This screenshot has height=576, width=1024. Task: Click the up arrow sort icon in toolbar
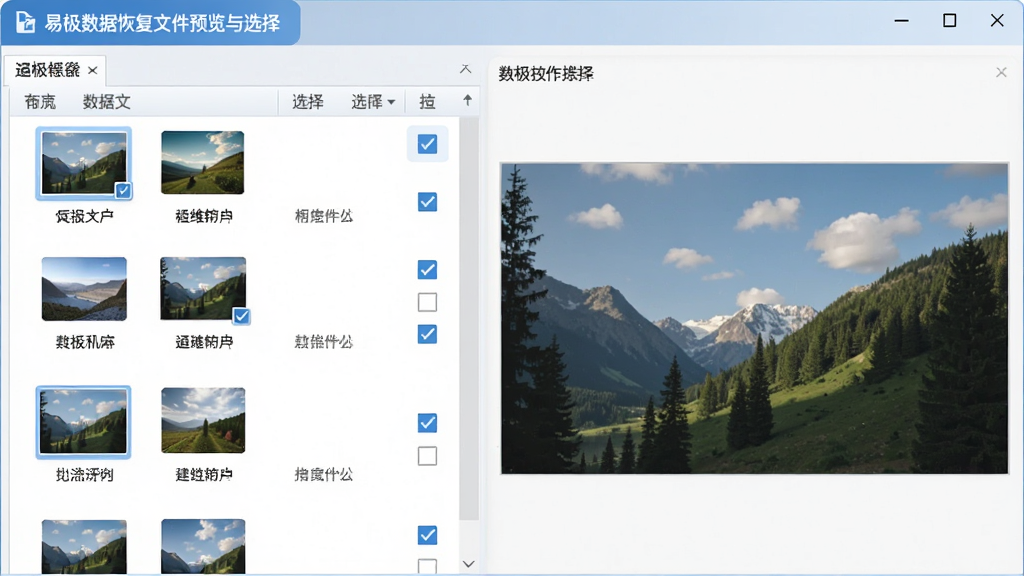click(467, 101)
